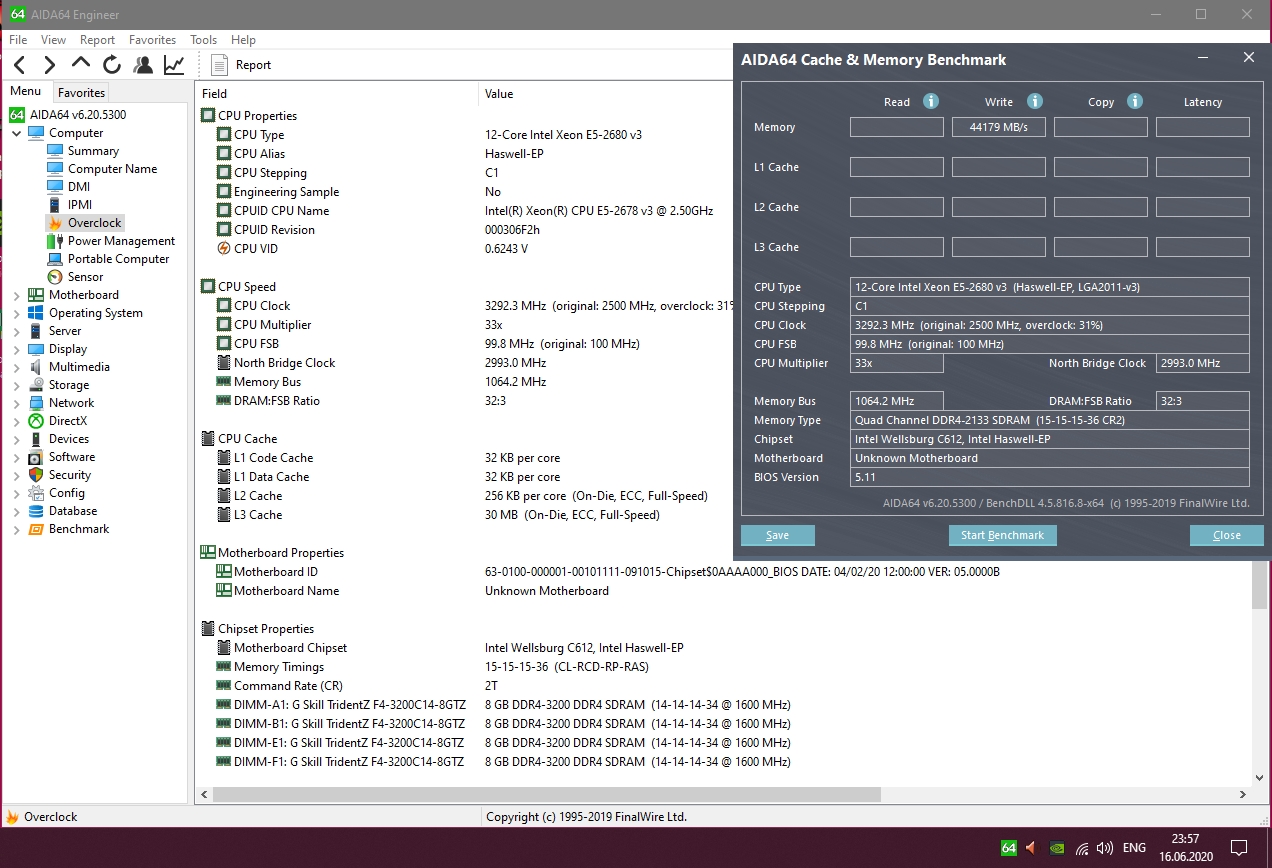Viewport: 1272px width, 868px height.
Task: Collapse the Computer tree node
Action: point(17,133)
